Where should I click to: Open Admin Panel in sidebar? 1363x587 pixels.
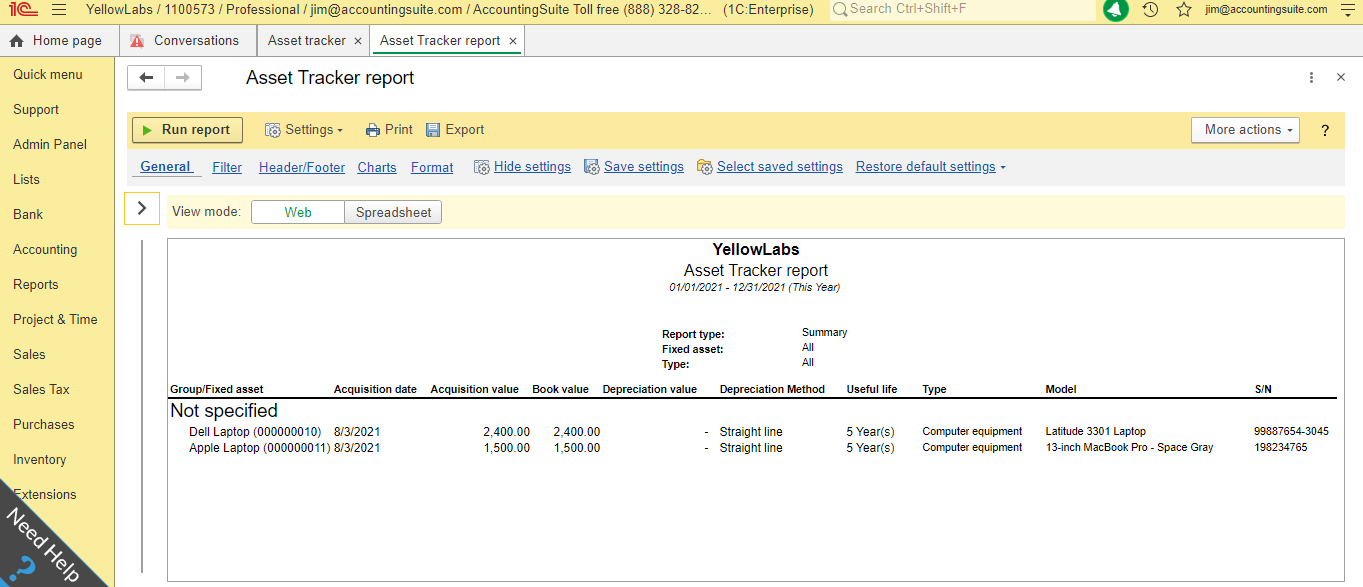click(x=50, y=144)
